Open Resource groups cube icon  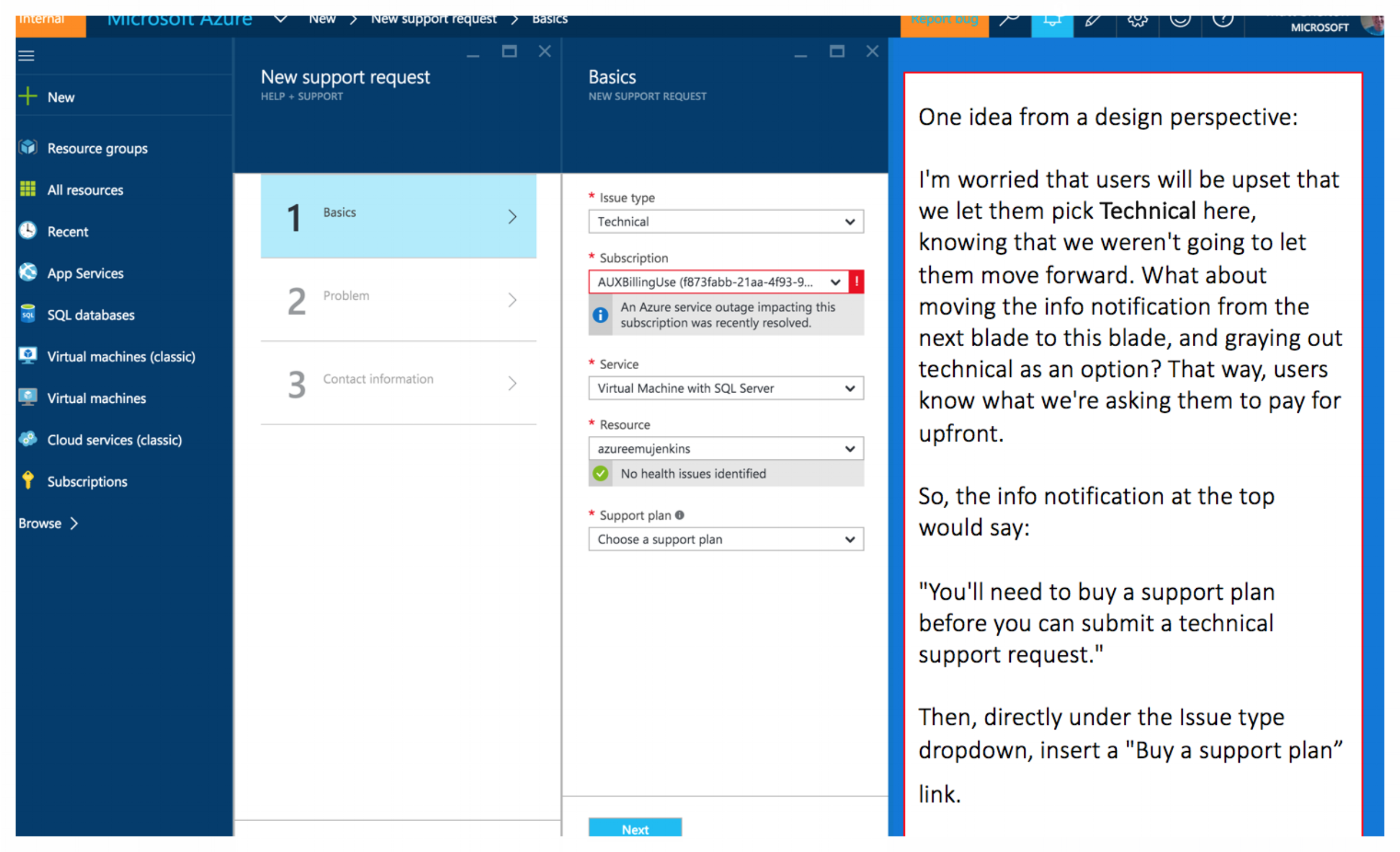coord(28,147)
